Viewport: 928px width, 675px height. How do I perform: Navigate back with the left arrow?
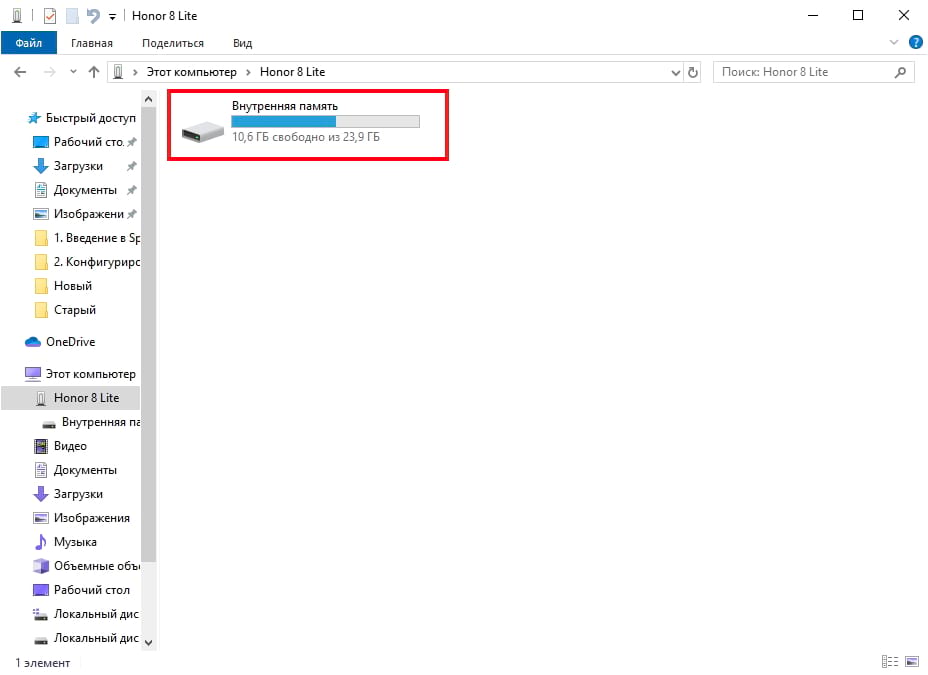[x=20, y=72]
